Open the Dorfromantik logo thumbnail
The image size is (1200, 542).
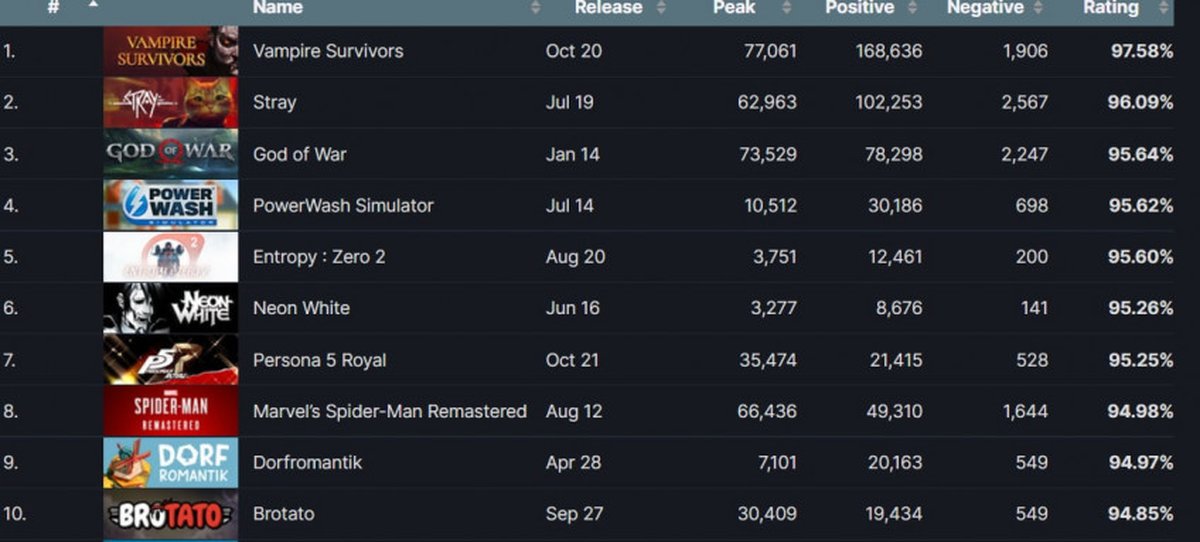click(x=171, y=462)
